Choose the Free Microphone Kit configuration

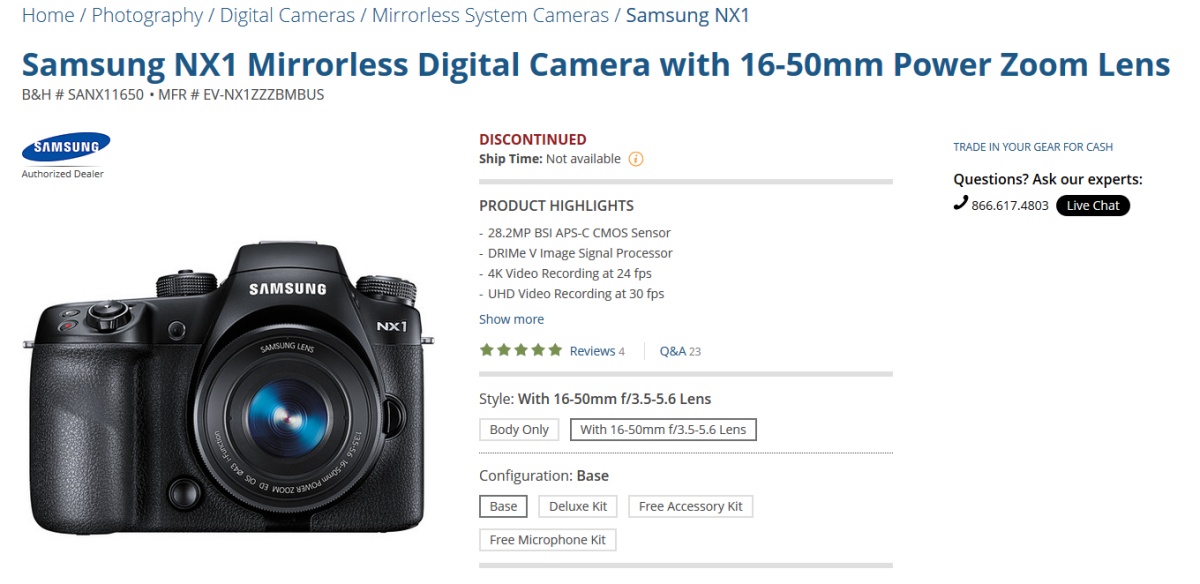[547, 540]
